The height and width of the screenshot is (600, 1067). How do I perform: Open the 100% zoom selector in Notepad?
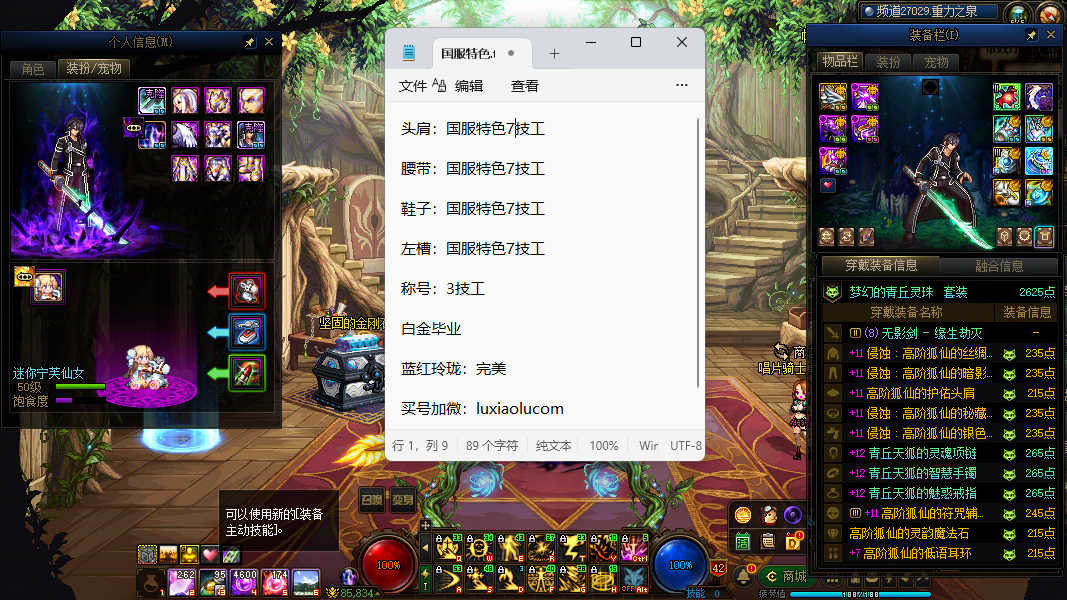point(604,446)
